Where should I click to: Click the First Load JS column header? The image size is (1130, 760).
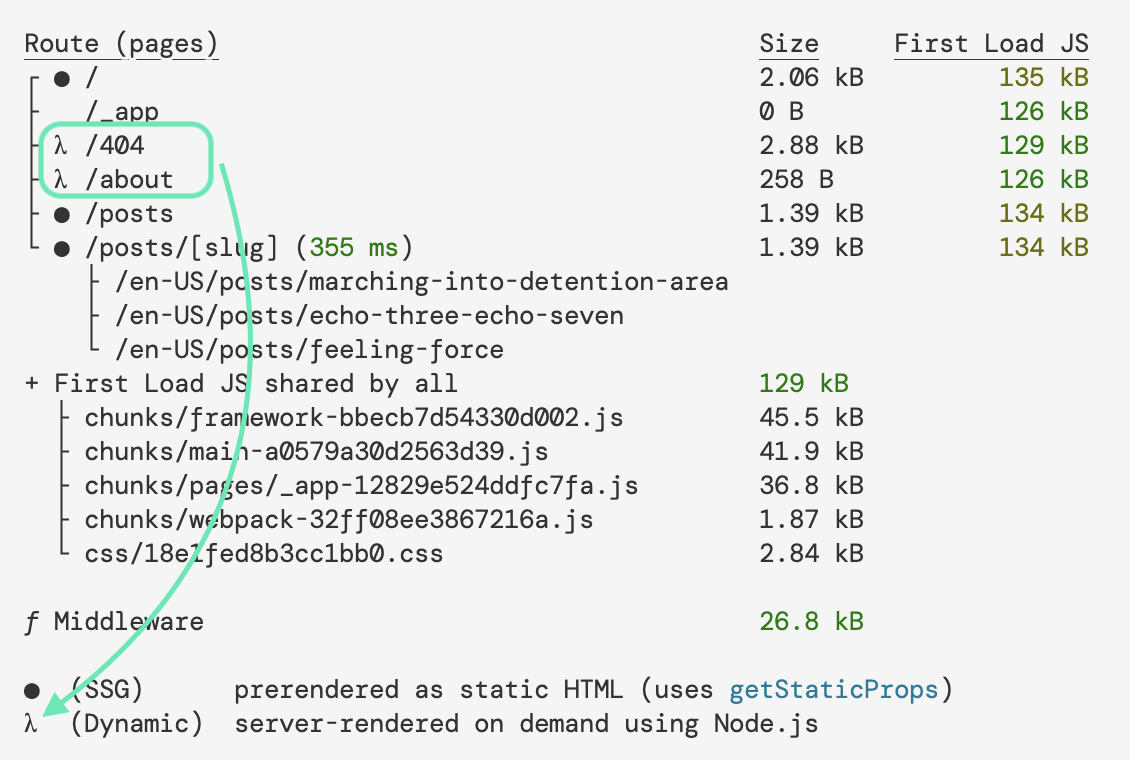tap(991, 44)
